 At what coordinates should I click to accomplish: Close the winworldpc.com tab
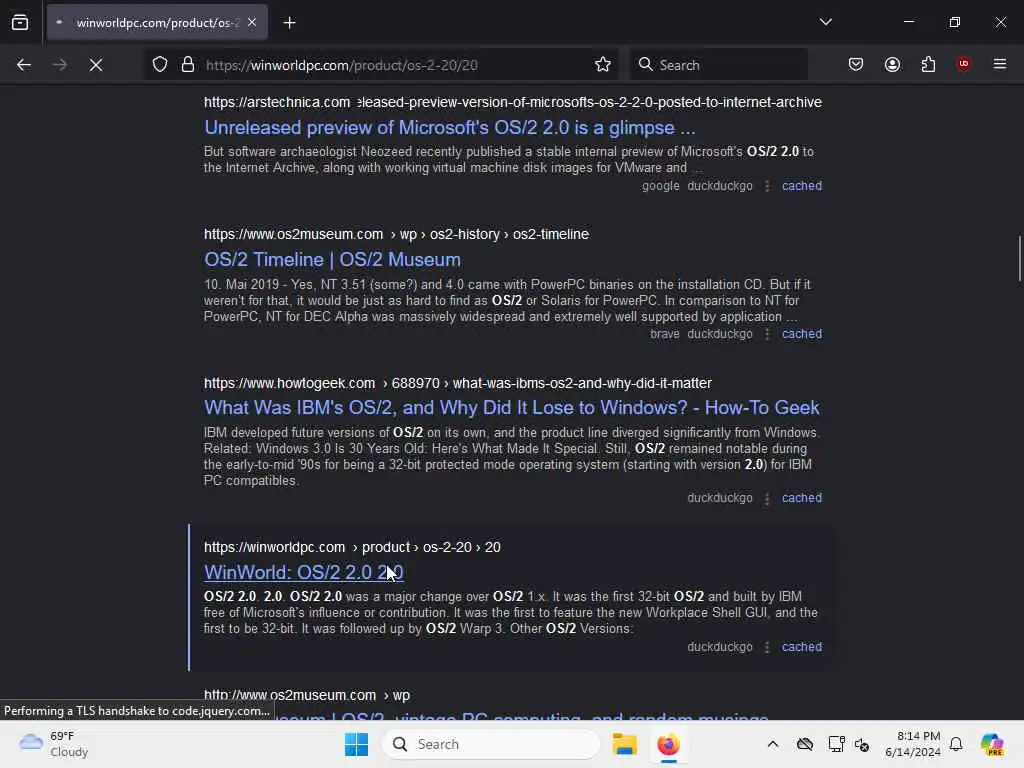pyautogui.click(x=252, y=23)
